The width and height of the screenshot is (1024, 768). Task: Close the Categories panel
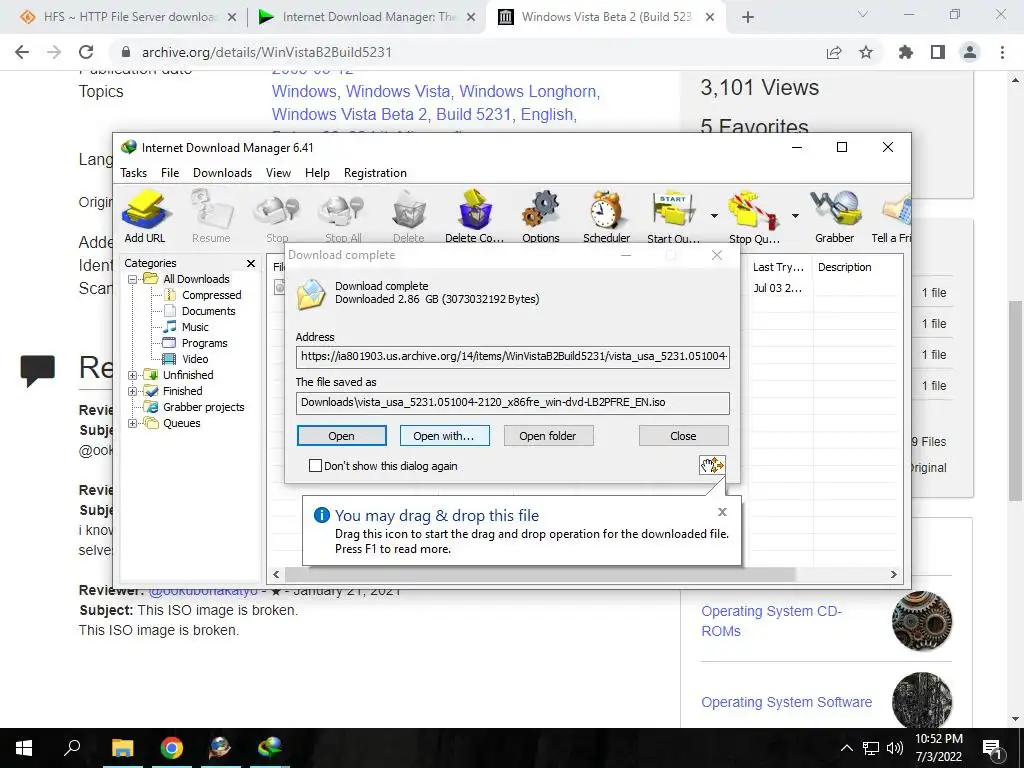(x=251, y=263)
